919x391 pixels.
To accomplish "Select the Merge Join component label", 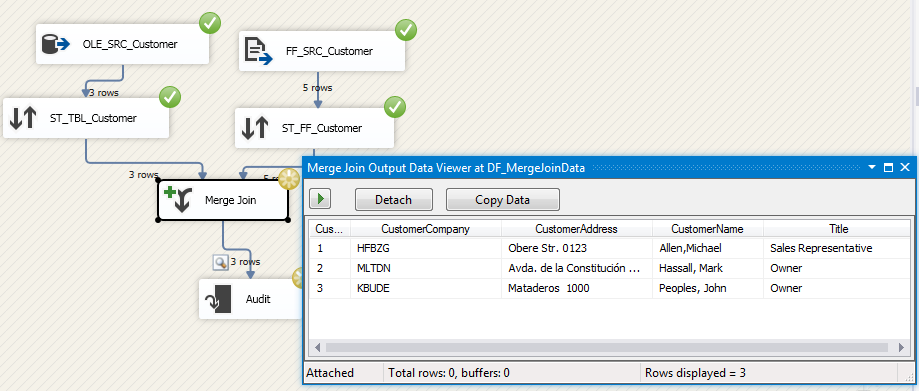I will tap(230, 200).
